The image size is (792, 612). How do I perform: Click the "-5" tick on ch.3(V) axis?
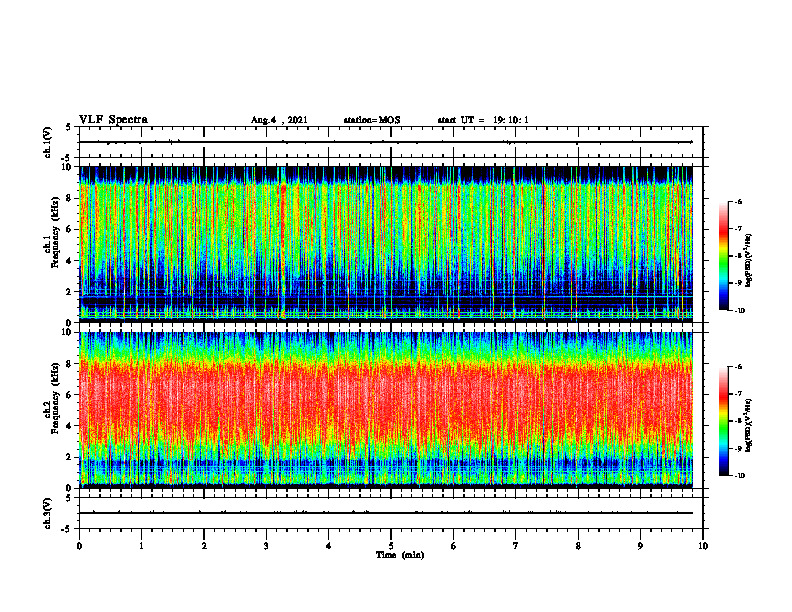tap(67, 529)
